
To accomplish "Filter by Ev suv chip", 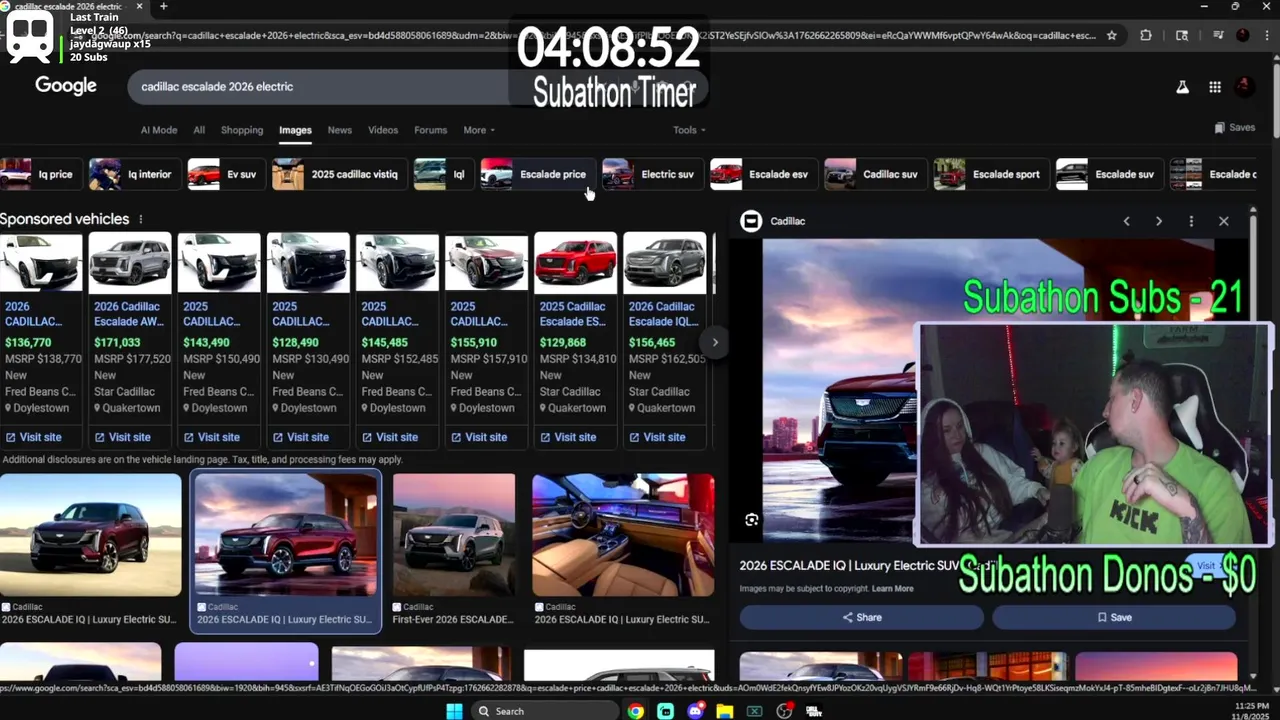I will (x=225, y=174).
